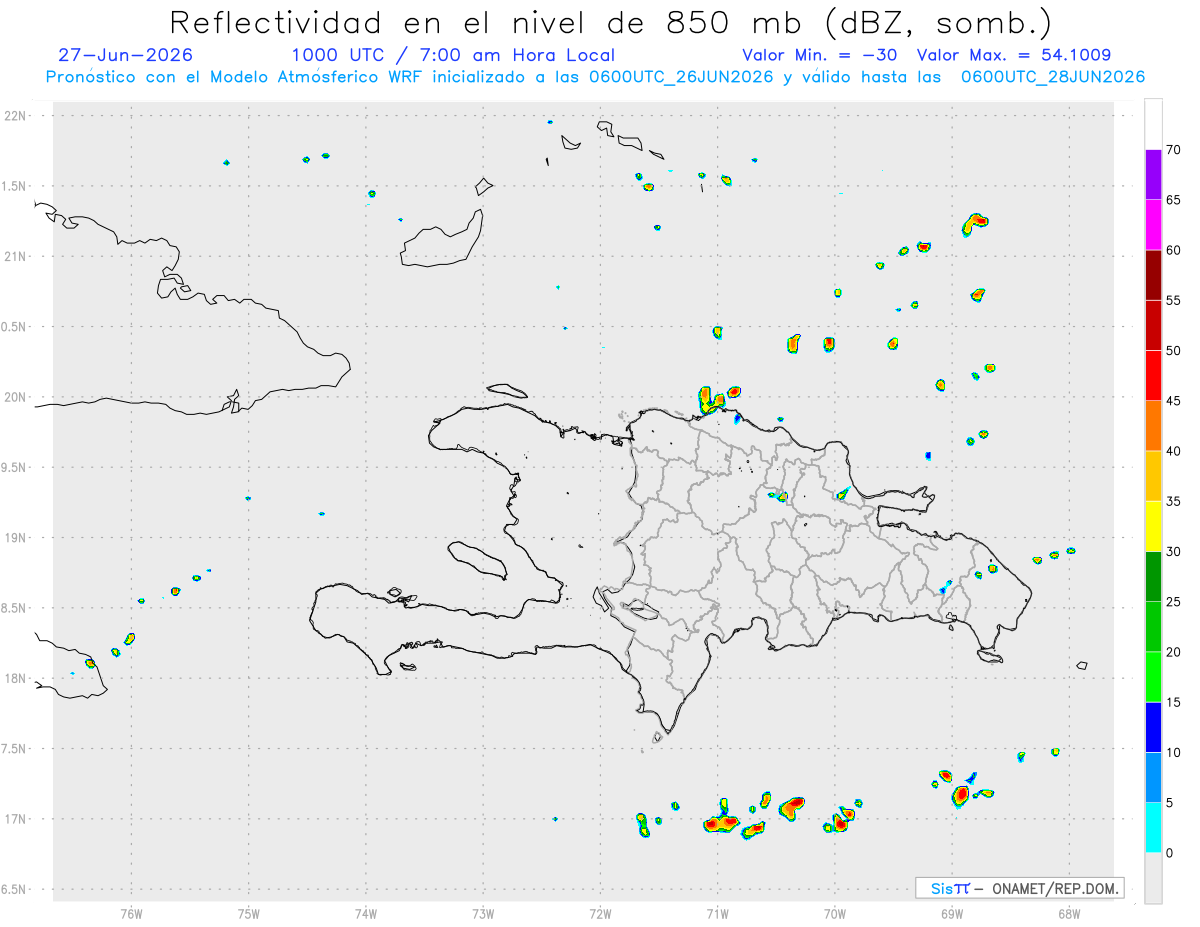Click the '10' colorbar scale value
The height and width of the screenshot is (927, 1200).
(x=1174, y=752)
